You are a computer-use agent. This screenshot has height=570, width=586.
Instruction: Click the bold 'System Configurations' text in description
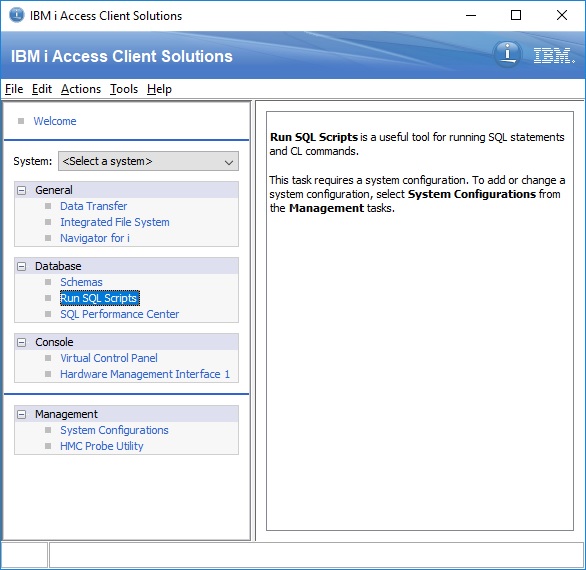click(x=472, y=194)
